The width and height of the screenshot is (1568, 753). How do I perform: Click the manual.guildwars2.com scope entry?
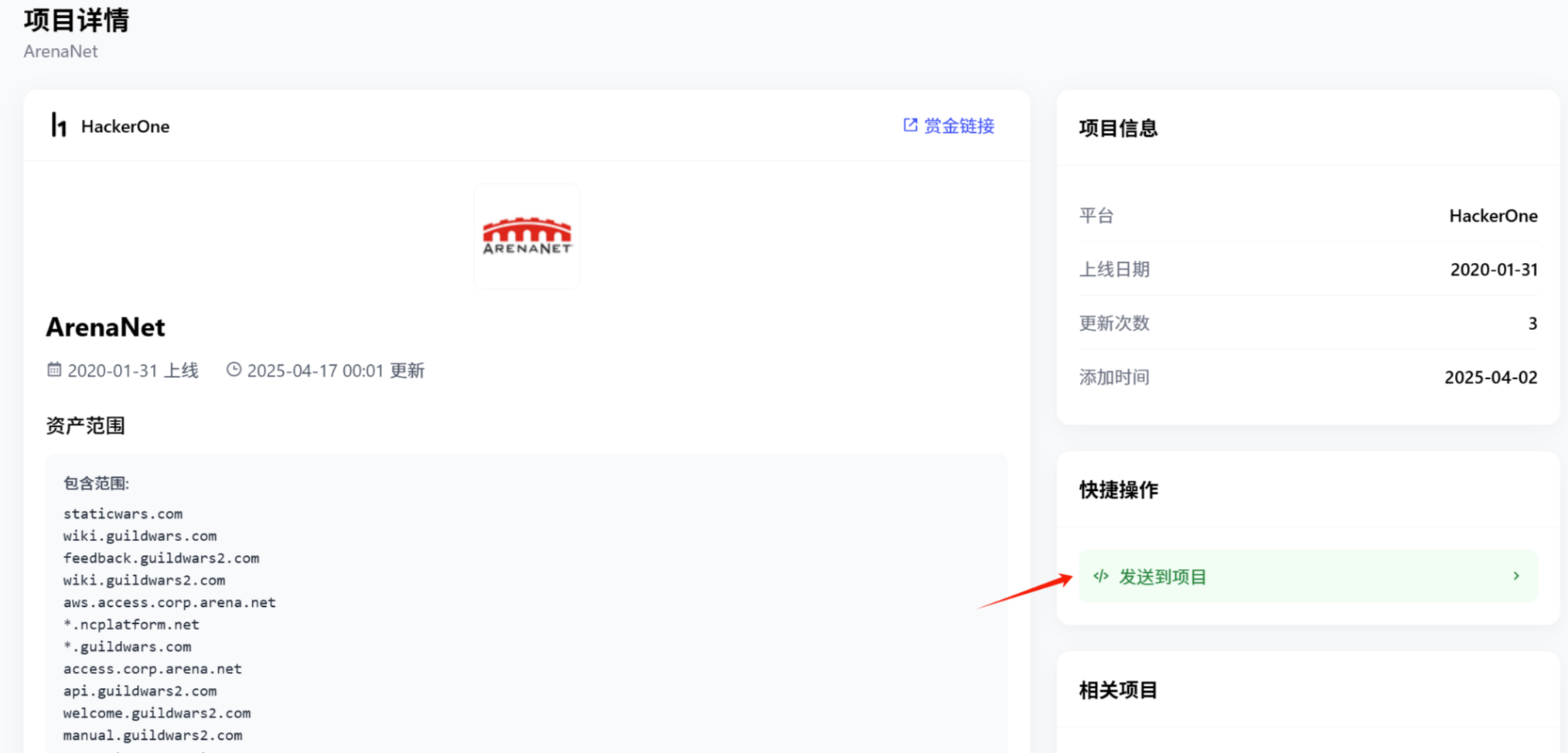(152, 735)
